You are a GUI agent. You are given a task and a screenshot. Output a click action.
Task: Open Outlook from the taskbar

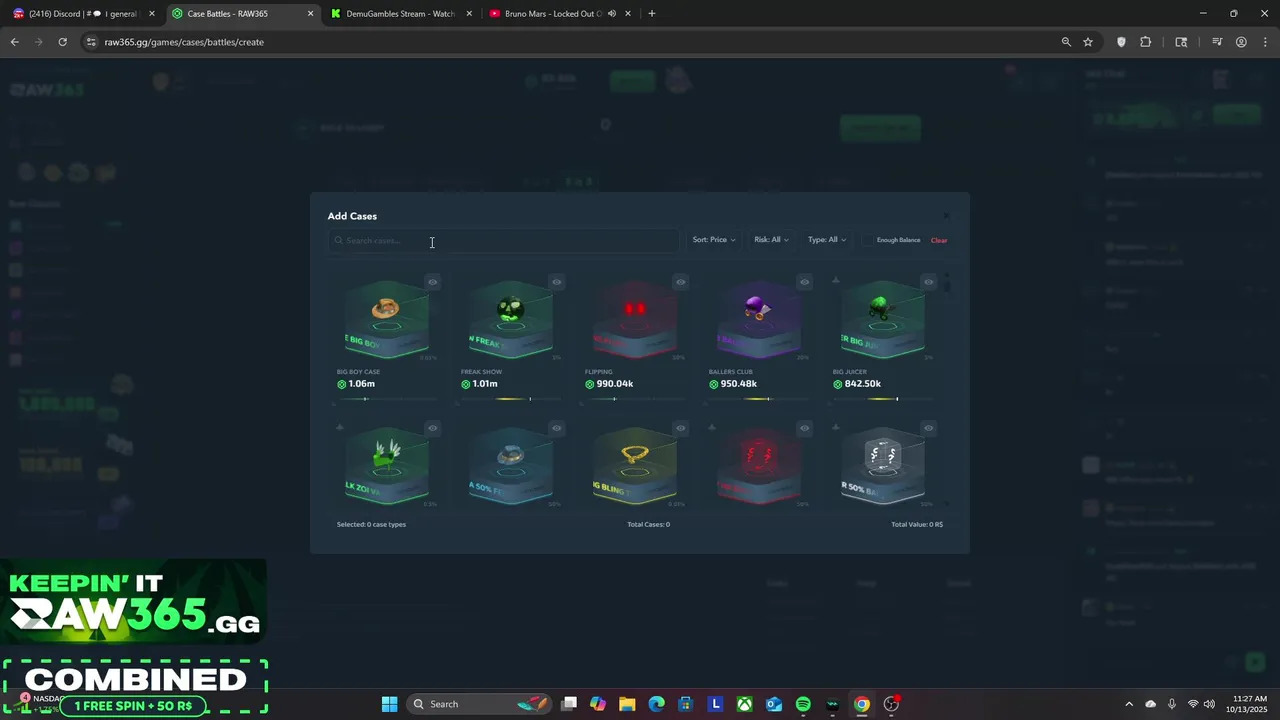pyautogui.click(x=774, y=704)
